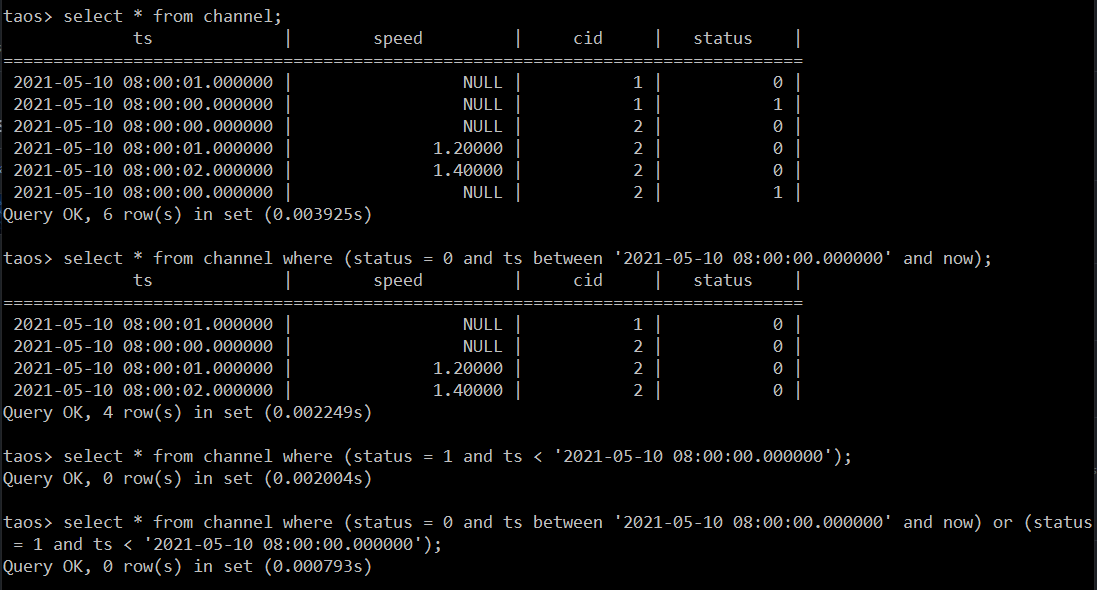Click the first NULL speed value

483,82
